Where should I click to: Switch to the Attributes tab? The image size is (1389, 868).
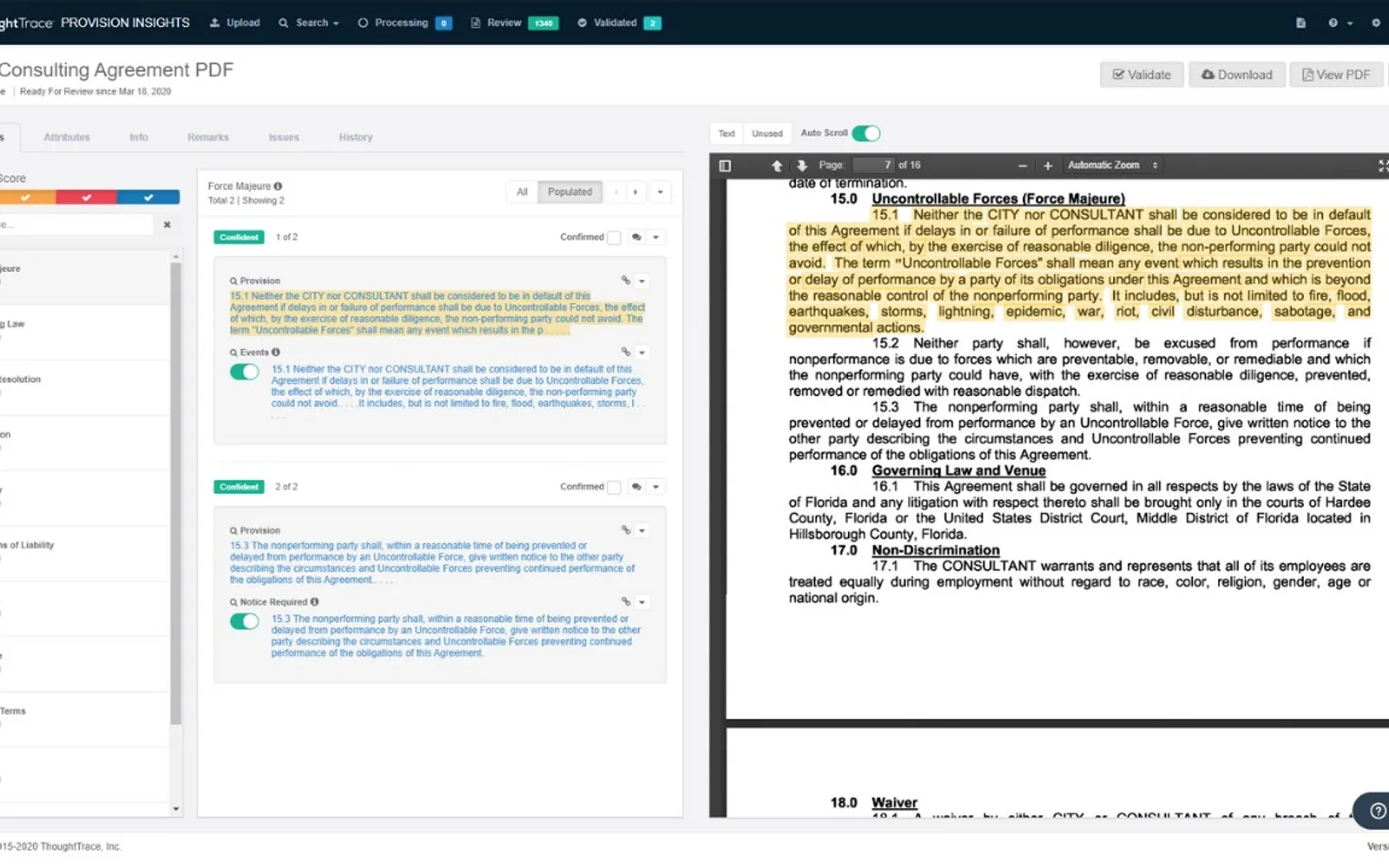[67, 137]
